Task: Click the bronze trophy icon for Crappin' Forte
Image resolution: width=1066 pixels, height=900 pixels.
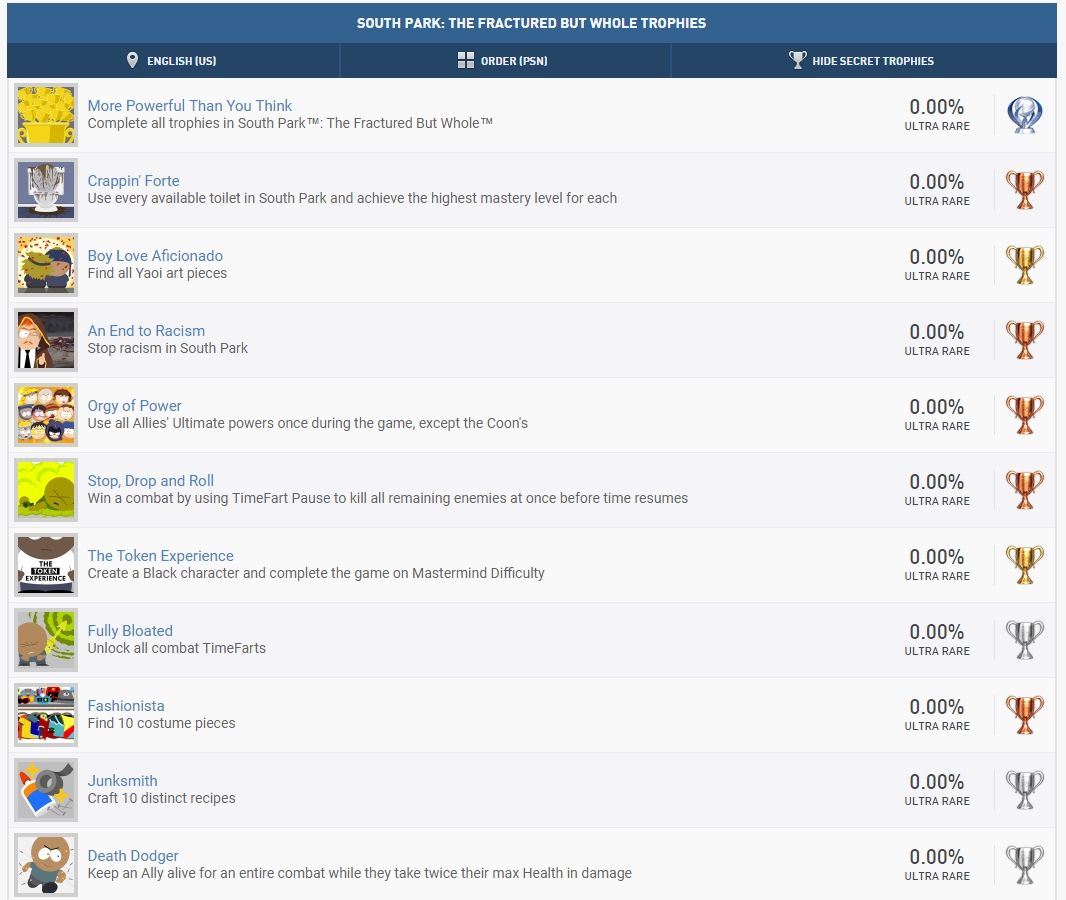Action: 1025,190
